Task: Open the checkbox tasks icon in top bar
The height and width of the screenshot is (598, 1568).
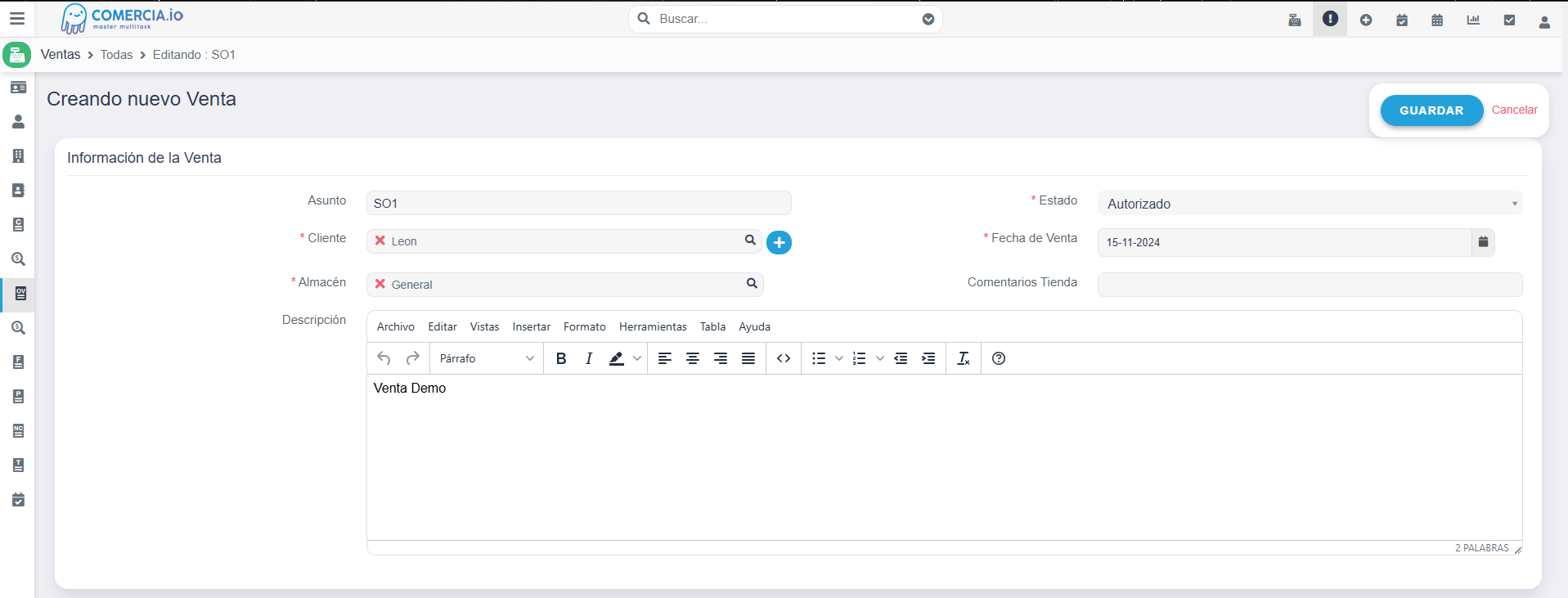Action: pos(1509,20)
